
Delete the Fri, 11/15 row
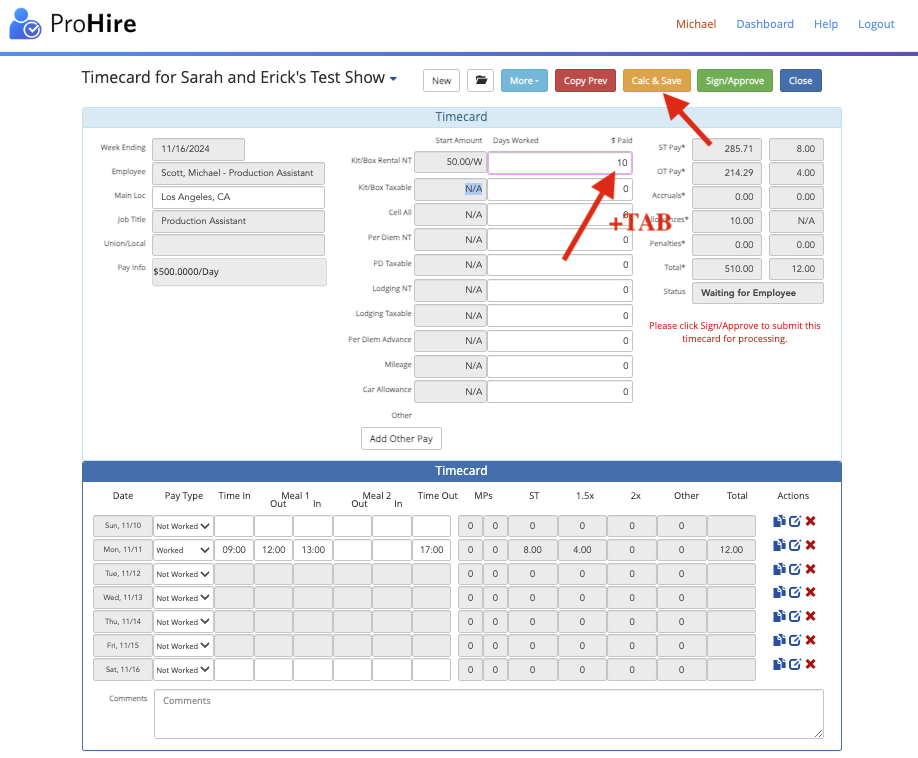pos(810,640)
